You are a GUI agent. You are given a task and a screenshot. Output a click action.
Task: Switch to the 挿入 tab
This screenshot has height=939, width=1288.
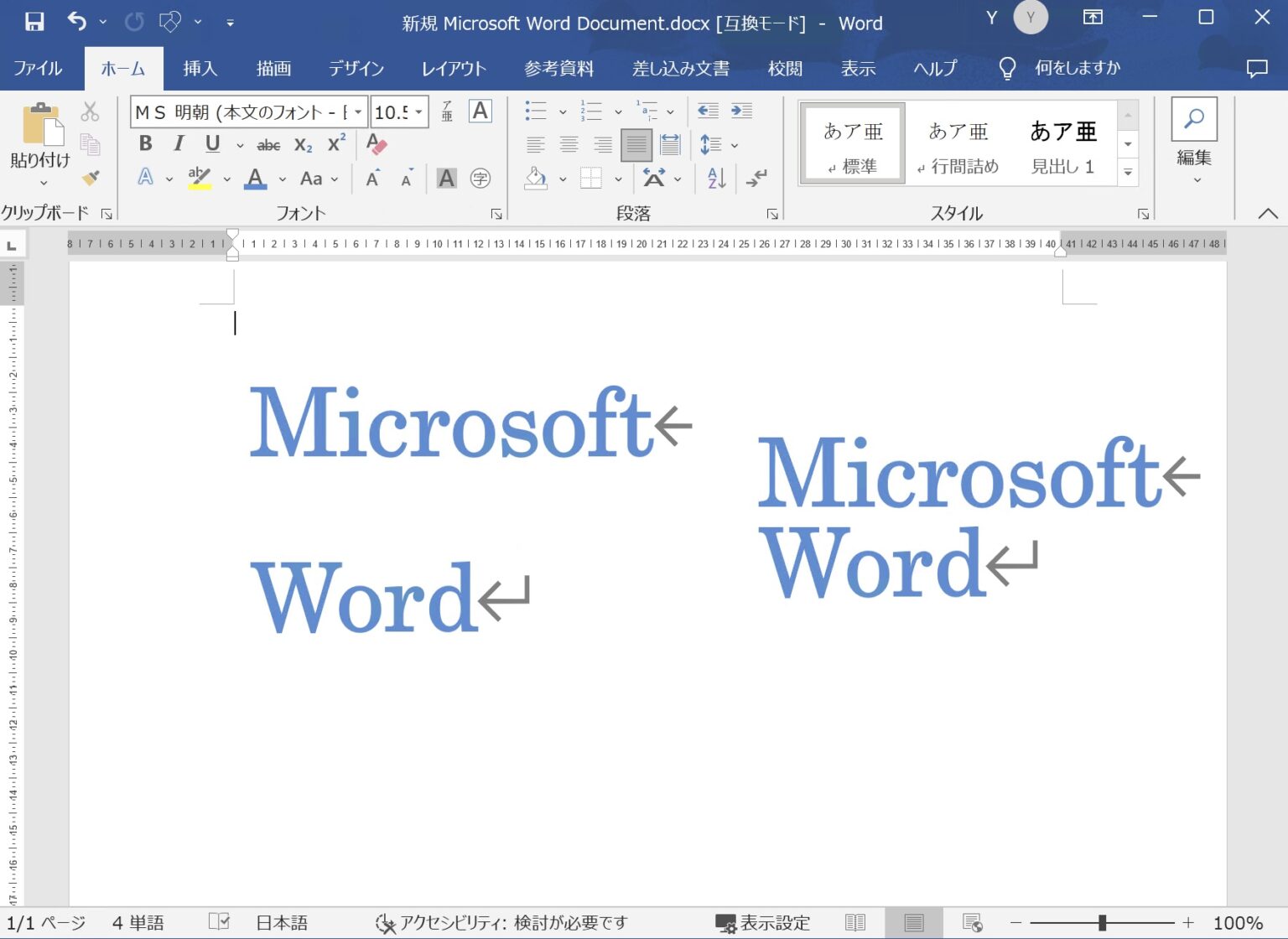pyautogui.click(x=200, y=69)
